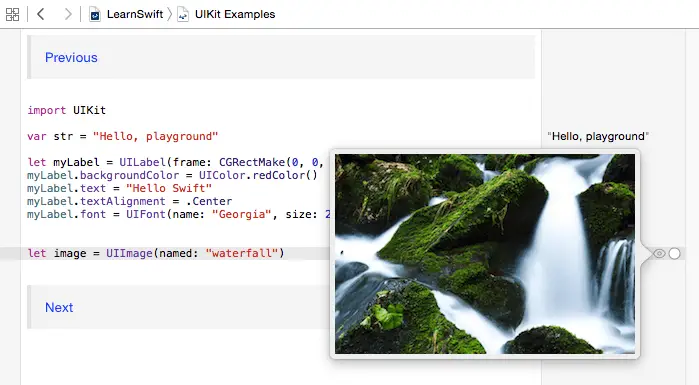Click the "Hello, playground" result in sidebar
This screenshot has height=385, width=699.
click(x=598, y=136)
